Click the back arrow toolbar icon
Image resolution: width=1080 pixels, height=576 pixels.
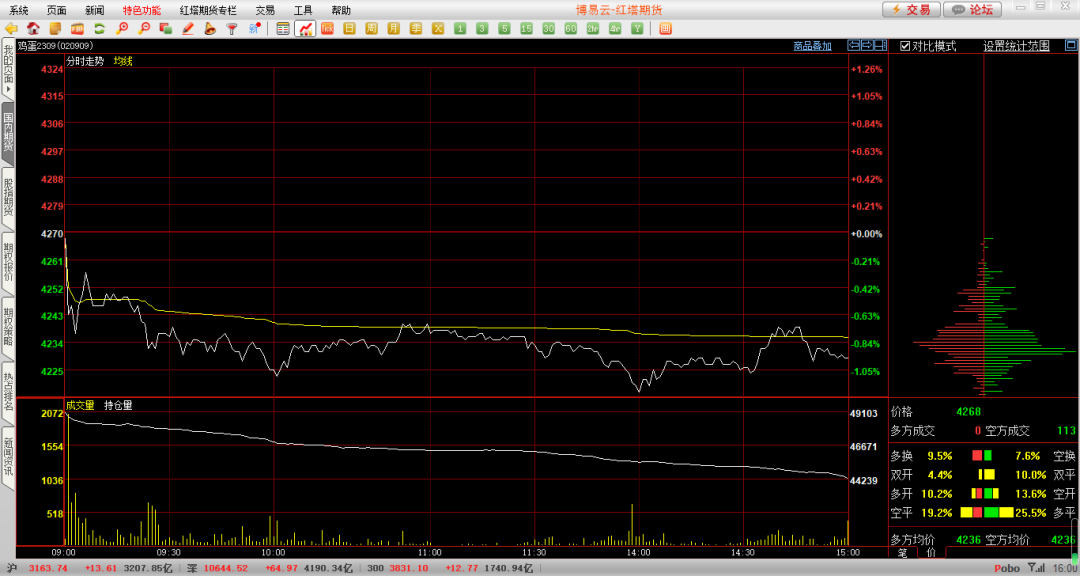(12, 29)
